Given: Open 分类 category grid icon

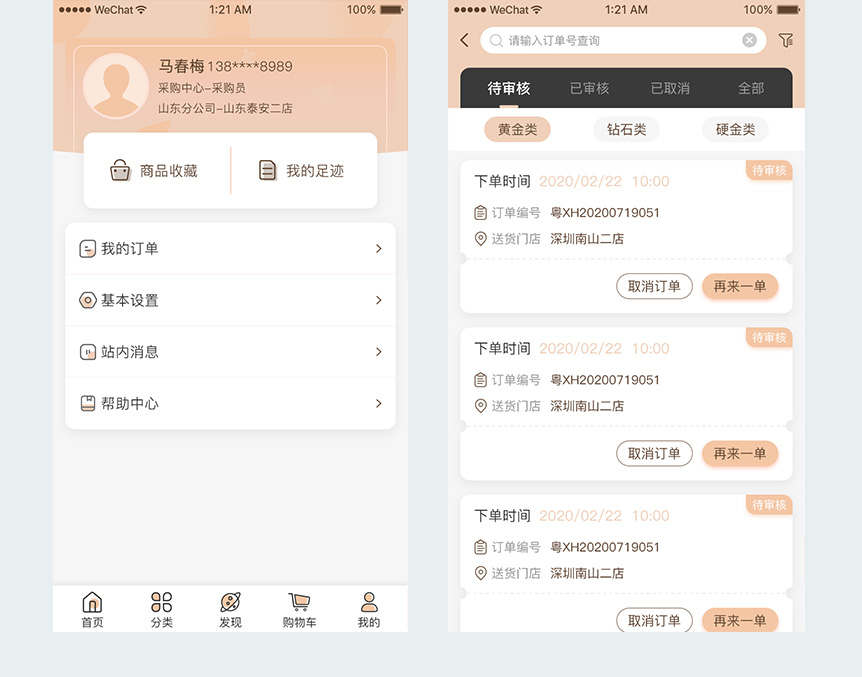Looking at the screenshot, I should coord(161,602).
